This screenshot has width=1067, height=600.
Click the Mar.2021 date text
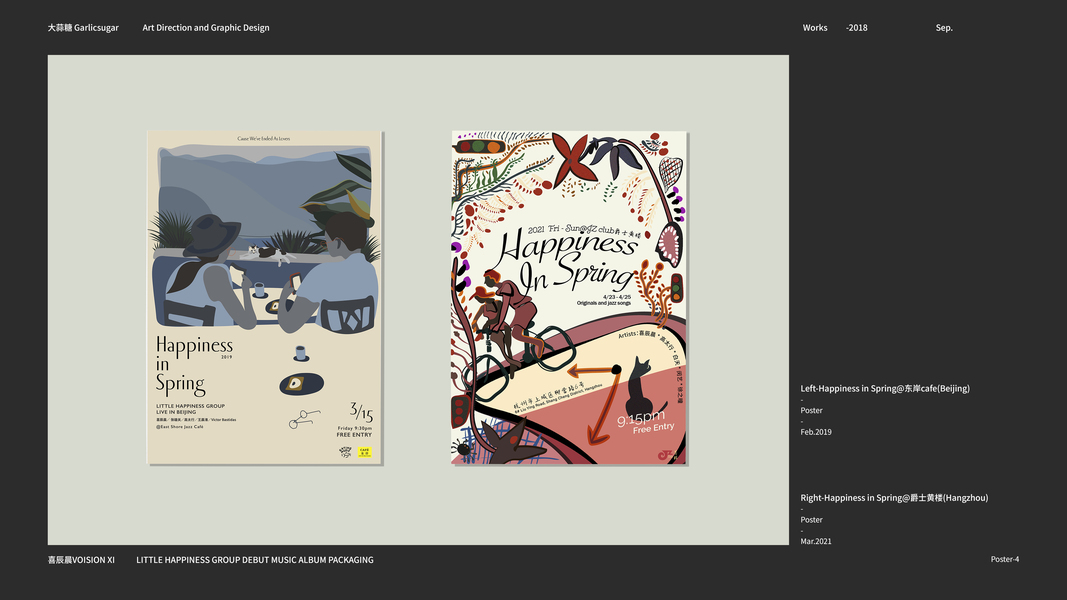point(816,541)
